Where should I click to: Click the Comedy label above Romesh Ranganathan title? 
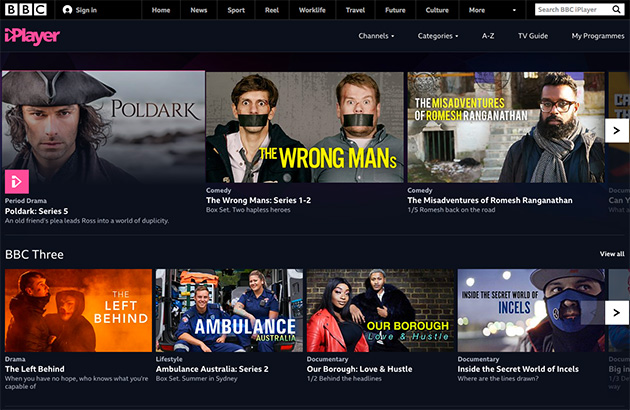tap(420, 190)
